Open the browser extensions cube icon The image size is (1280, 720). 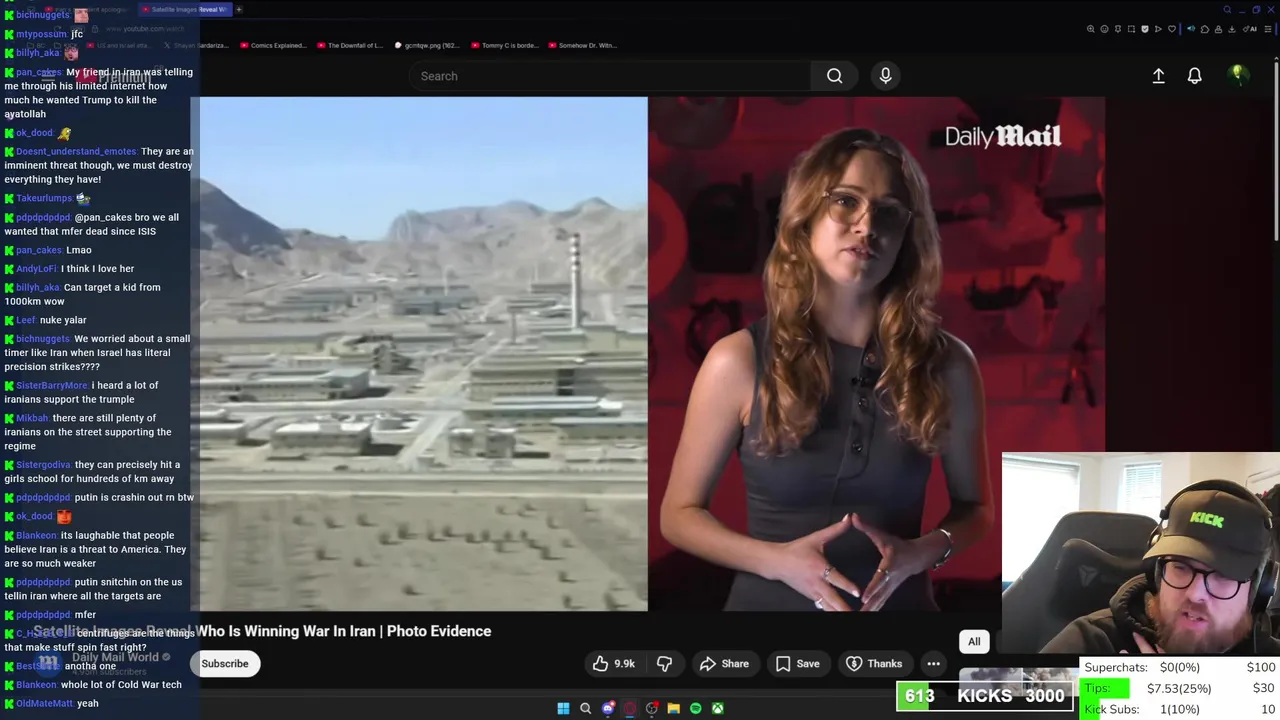click(1205, 29)
